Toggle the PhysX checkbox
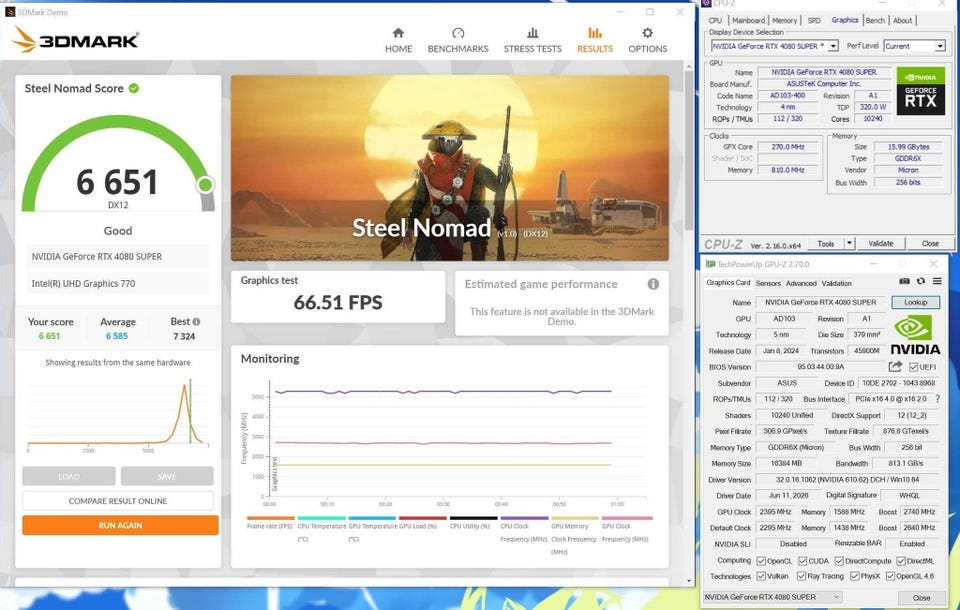960x610 pixels. pos(855,576)
